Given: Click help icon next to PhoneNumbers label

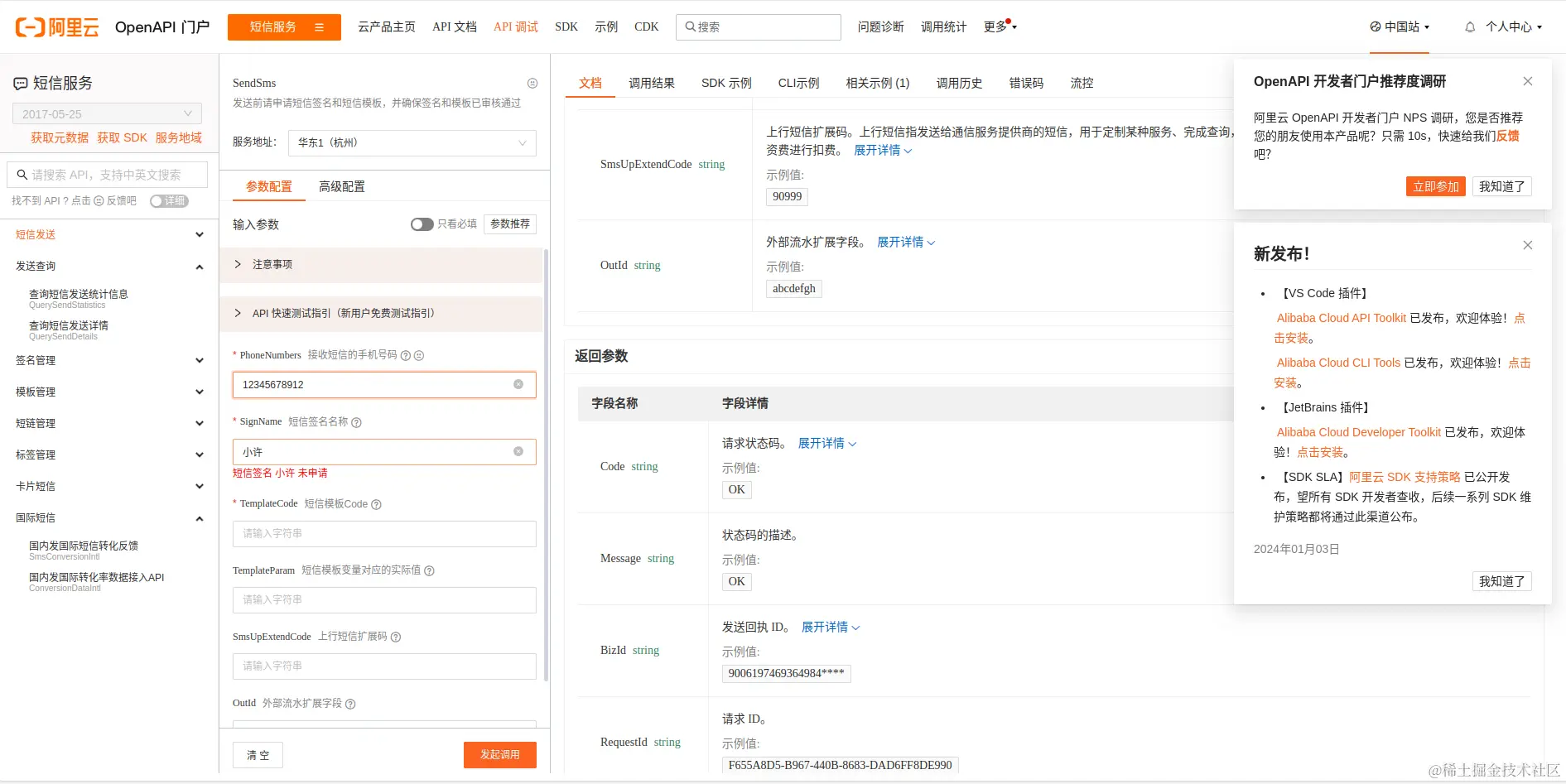Looking at the screenshot, I should 406,355.
